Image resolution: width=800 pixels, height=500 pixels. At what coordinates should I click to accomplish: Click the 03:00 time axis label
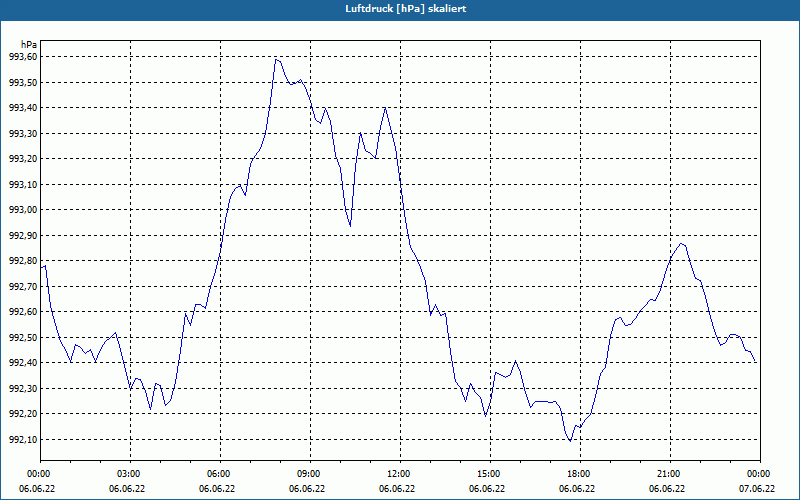tap(130, 473)
